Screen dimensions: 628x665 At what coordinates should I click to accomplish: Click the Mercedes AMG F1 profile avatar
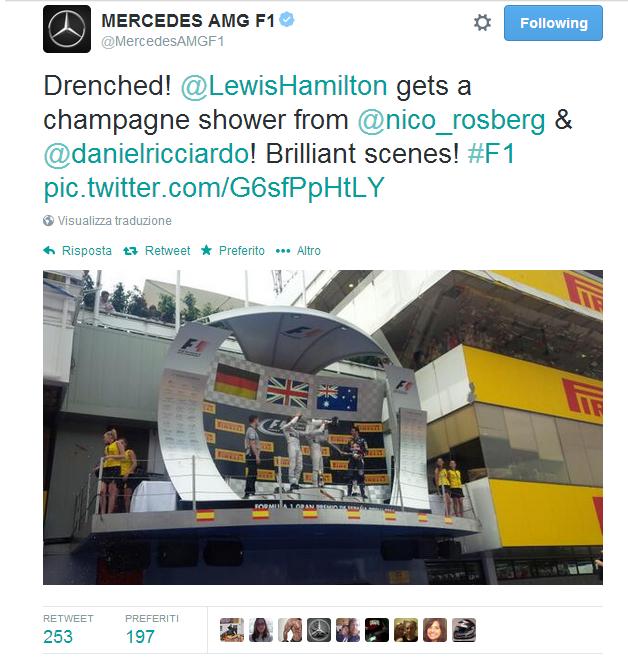(x=67, y=29)
